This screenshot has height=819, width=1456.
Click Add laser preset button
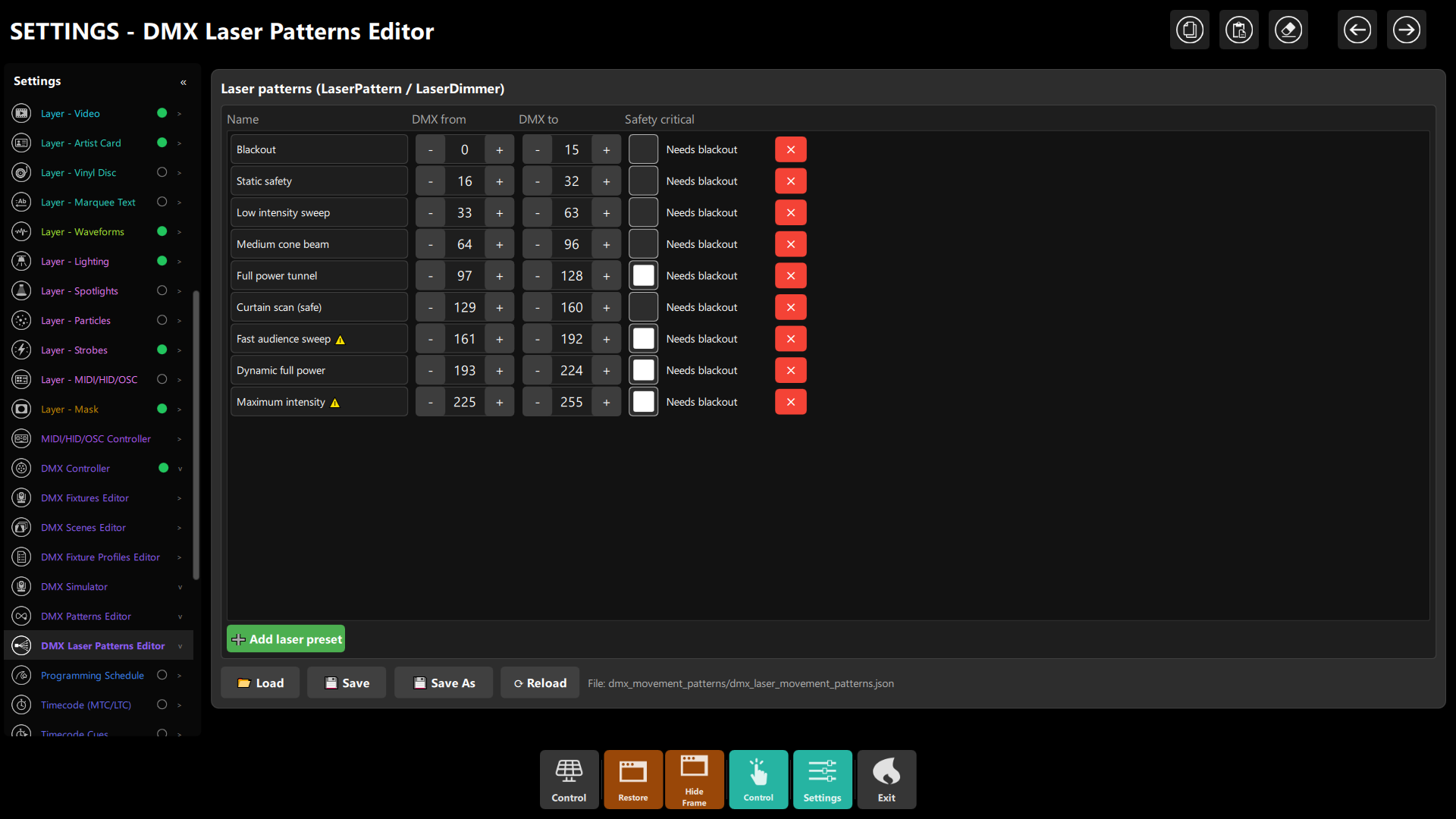point(286,639)
